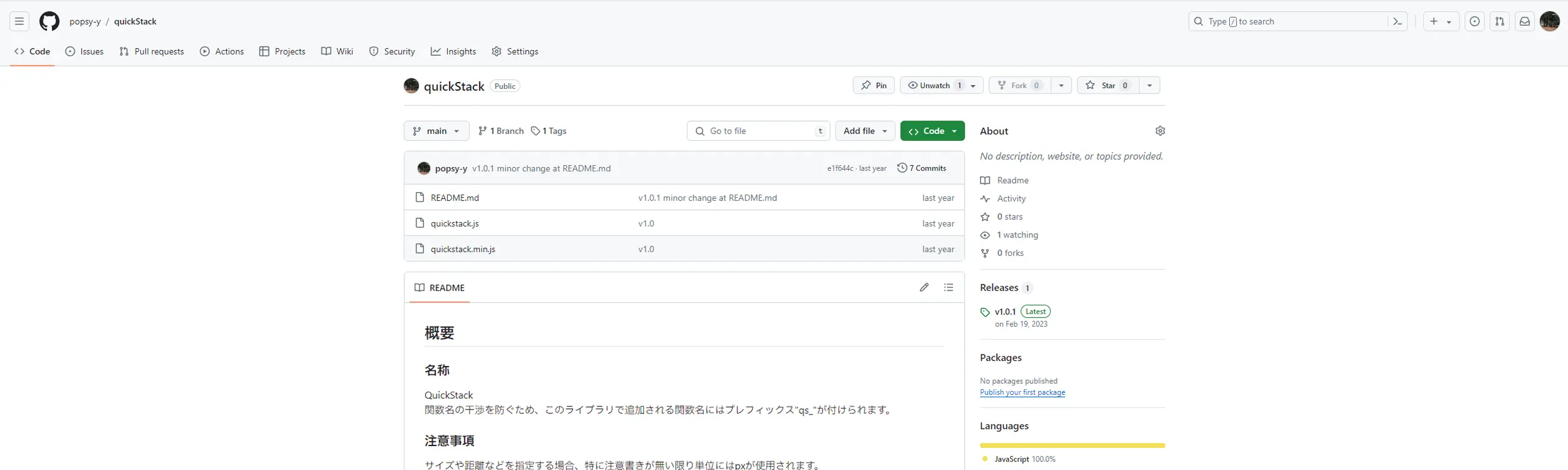This screenshot has width=1568, height=470.
Task: Expand the Star lists dropdown arrow
Action: tap(1149, 85)
